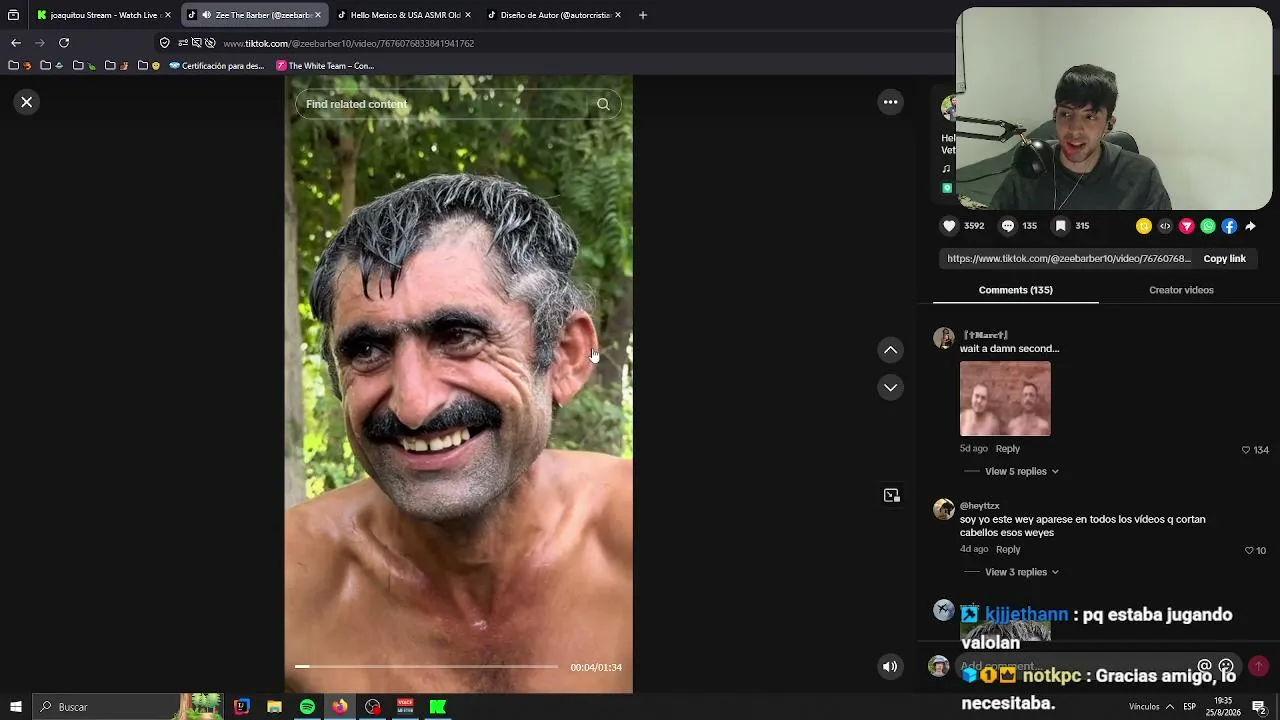Share to Facebook icon
The image size is (1280, 720).
pyautogui.click(x=1229, y=226)
